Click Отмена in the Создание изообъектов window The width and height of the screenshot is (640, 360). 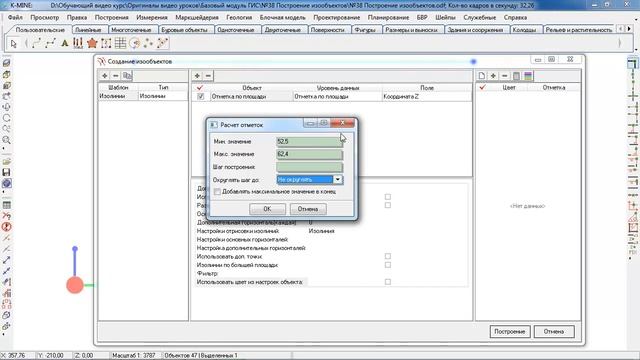pyautogui.click(x=554, y=331)
